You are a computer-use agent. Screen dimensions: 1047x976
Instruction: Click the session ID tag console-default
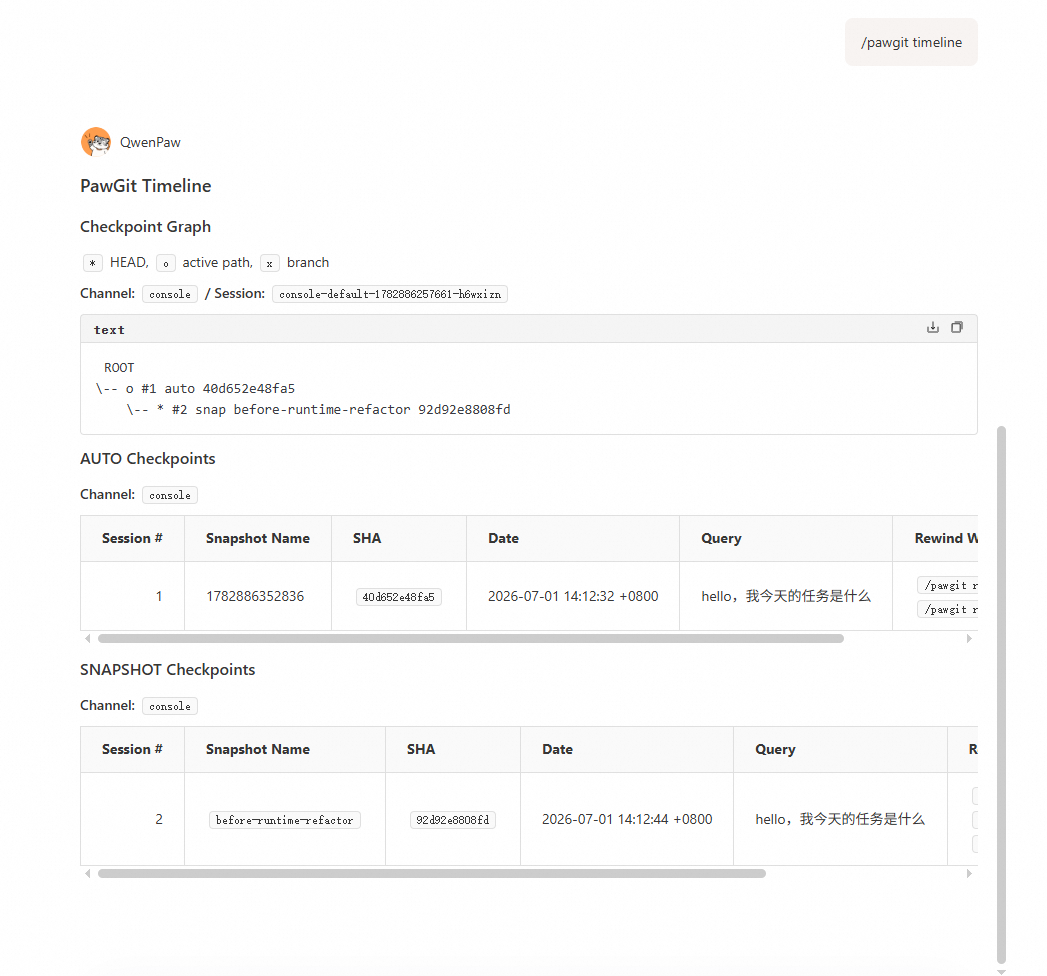click(x=390, y=294)
